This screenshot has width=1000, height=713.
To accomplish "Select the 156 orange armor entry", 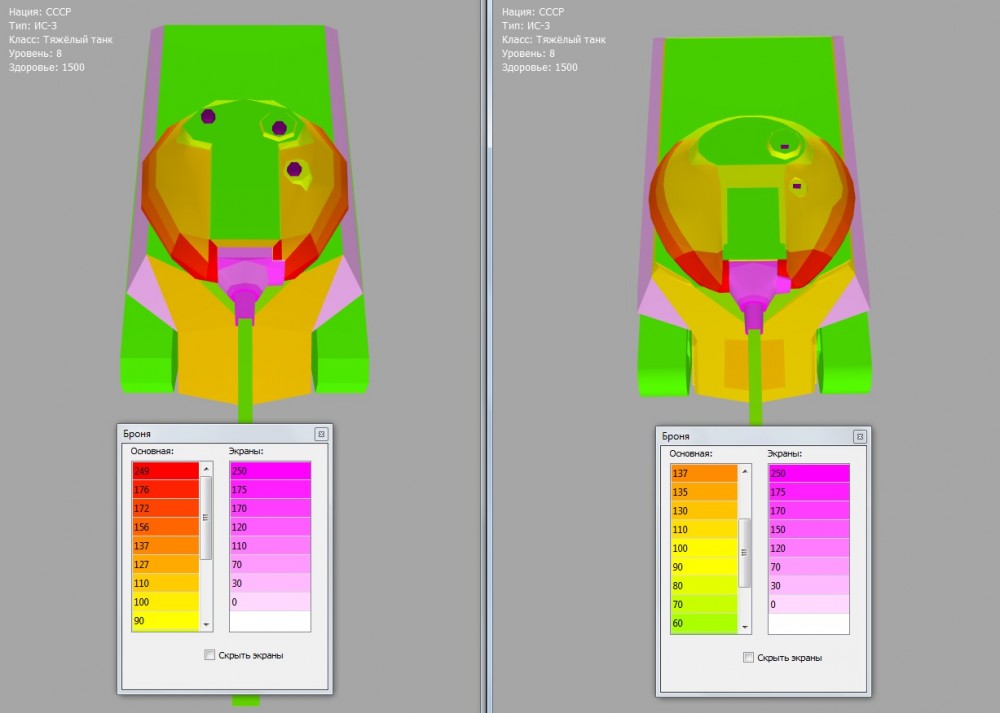I will click(165, 527).
